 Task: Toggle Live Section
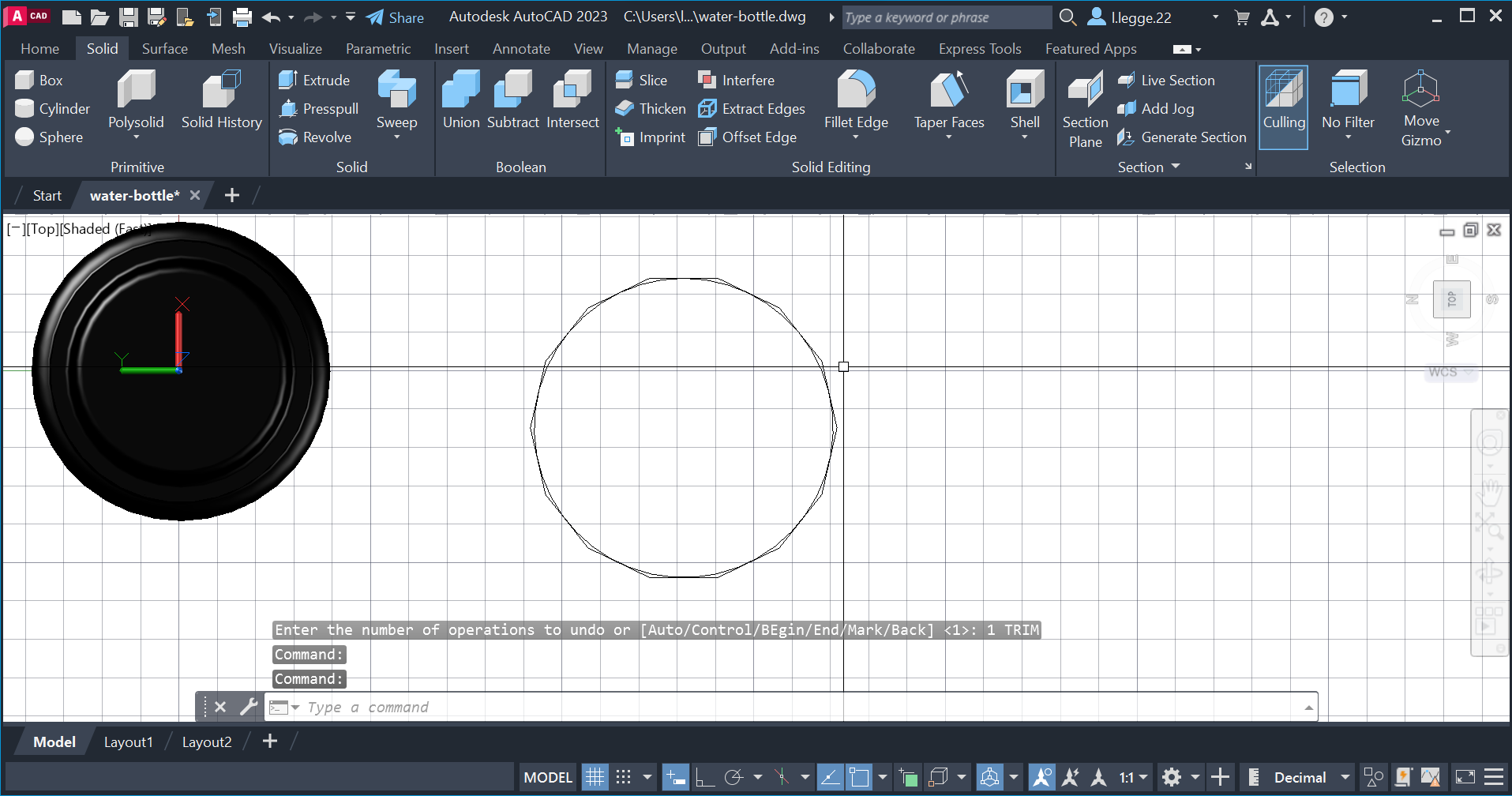tap(1166, 80)
